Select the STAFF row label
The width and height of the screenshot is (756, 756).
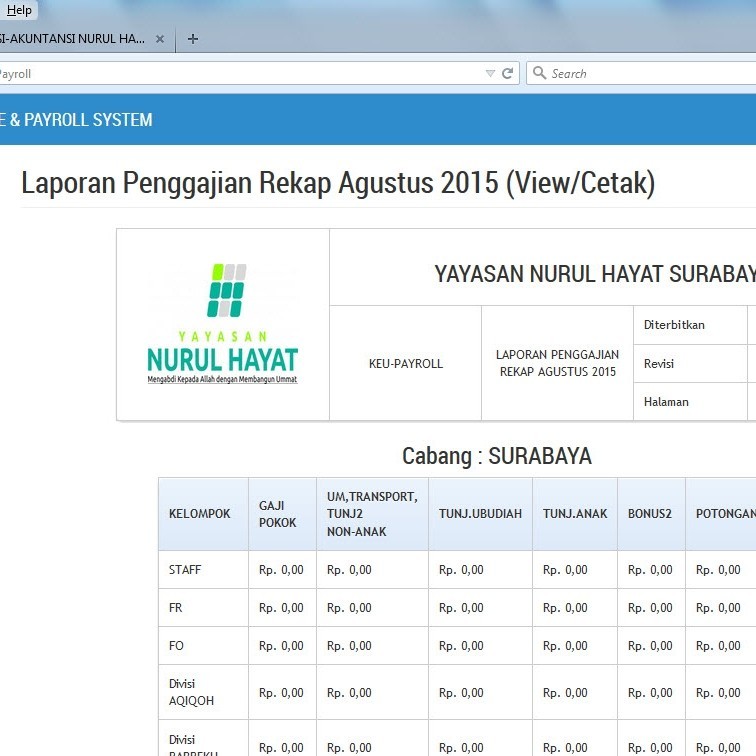point(185,569)
